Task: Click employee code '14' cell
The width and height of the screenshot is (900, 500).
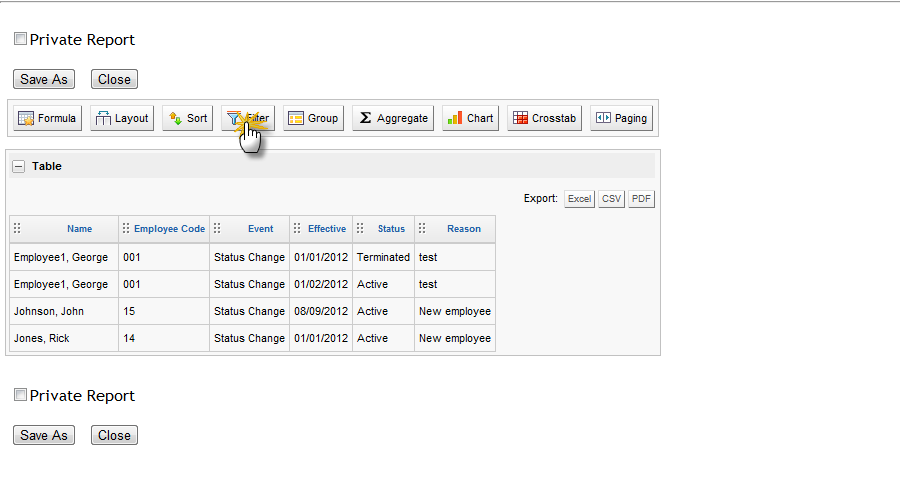Action: click(x=164, y=338)
